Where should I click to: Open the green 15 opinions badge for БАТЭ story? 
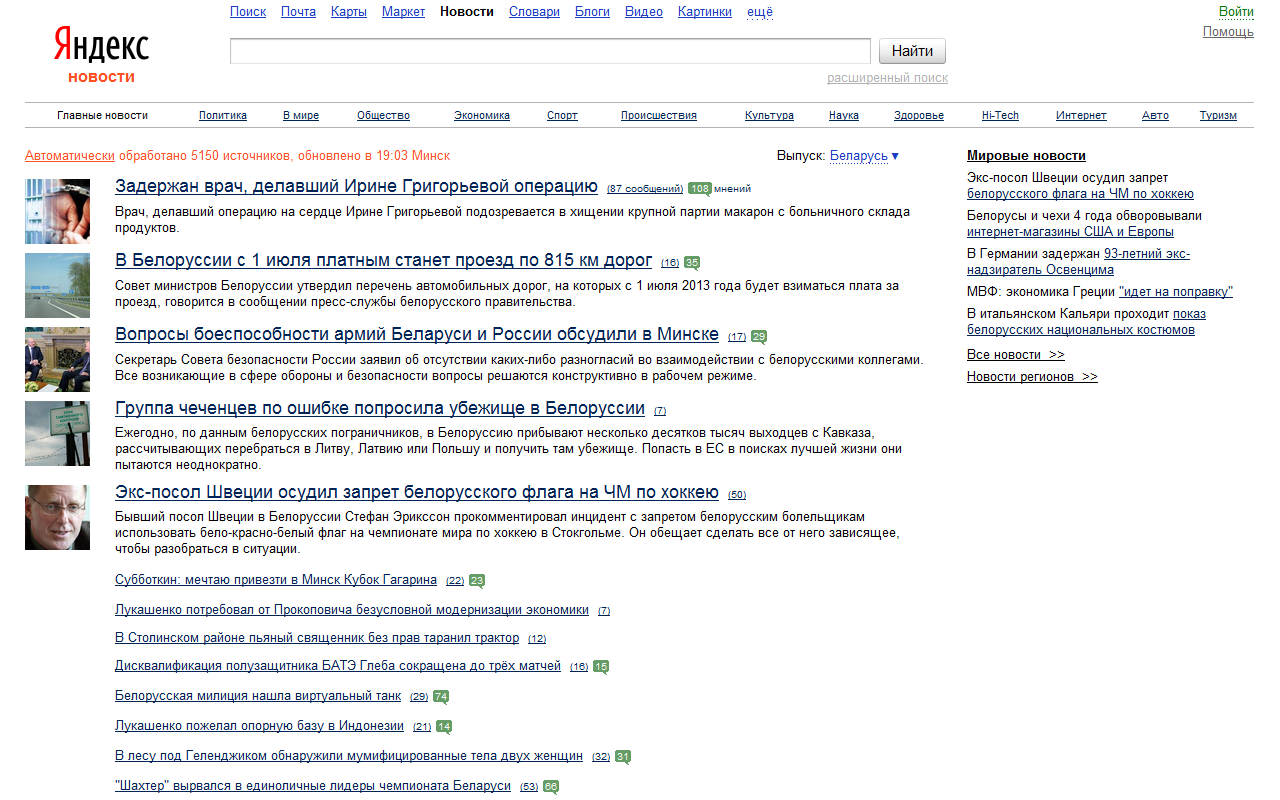601,666
